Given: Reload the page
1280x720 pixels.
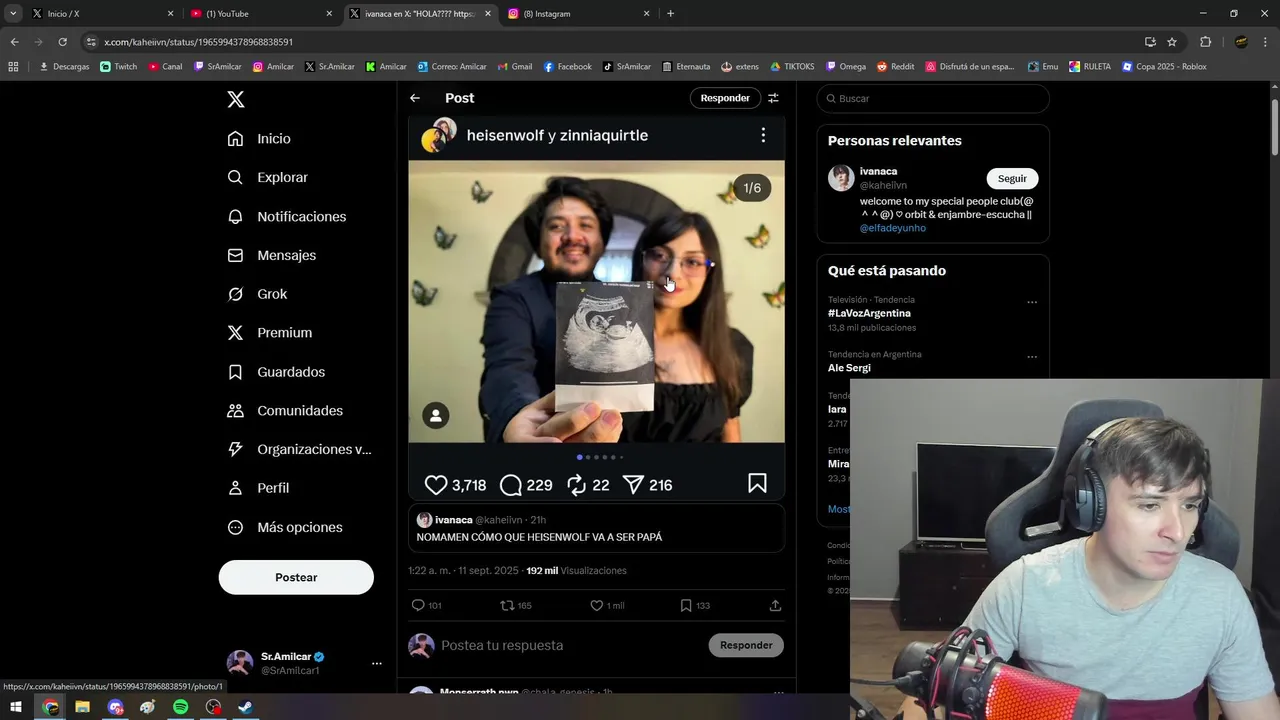Looking at the screenshot, I should click(62, 42).
